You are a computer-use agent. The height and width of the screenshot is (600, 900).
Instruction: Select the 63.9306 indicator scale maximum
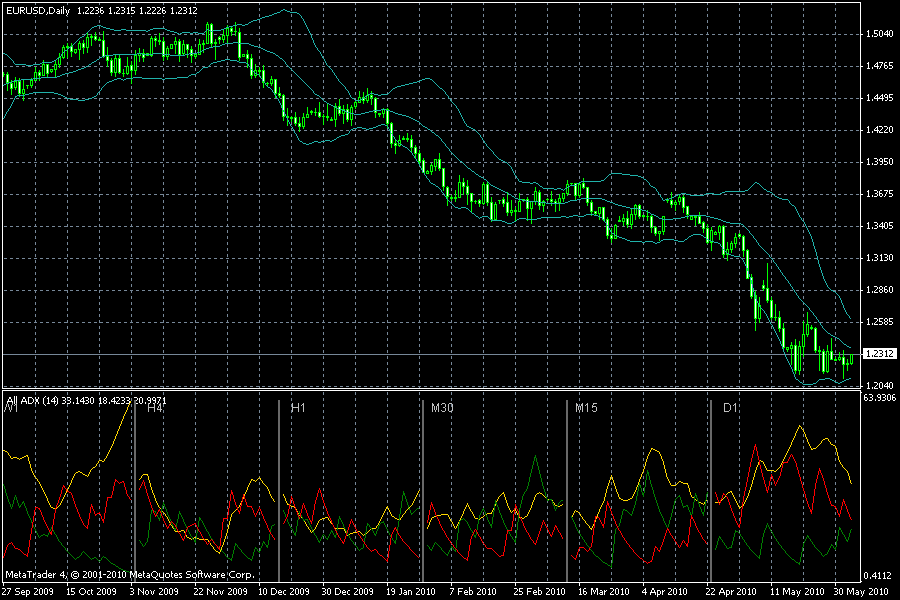[880, 397]
